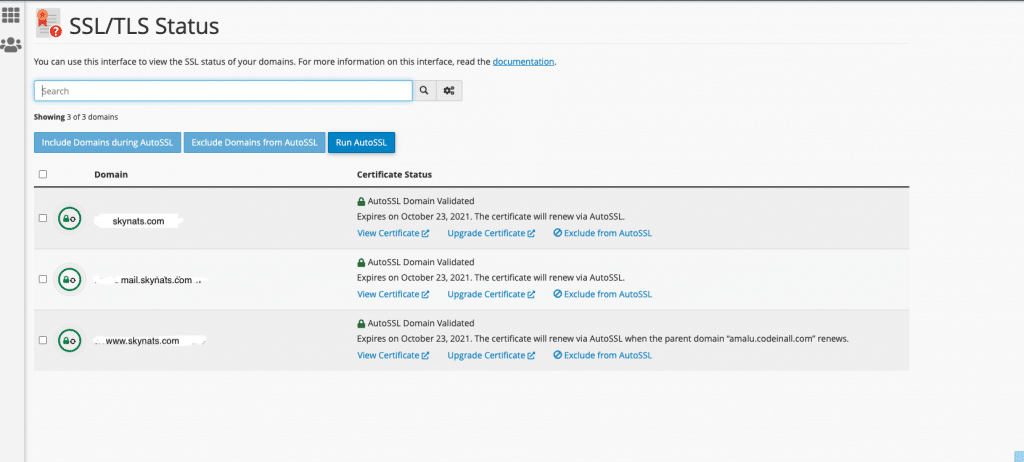The height and width of the screenshot is (462, 1024).
Task: Click the mail.skynats.com domain name
Action: click(x=157, y=280)
